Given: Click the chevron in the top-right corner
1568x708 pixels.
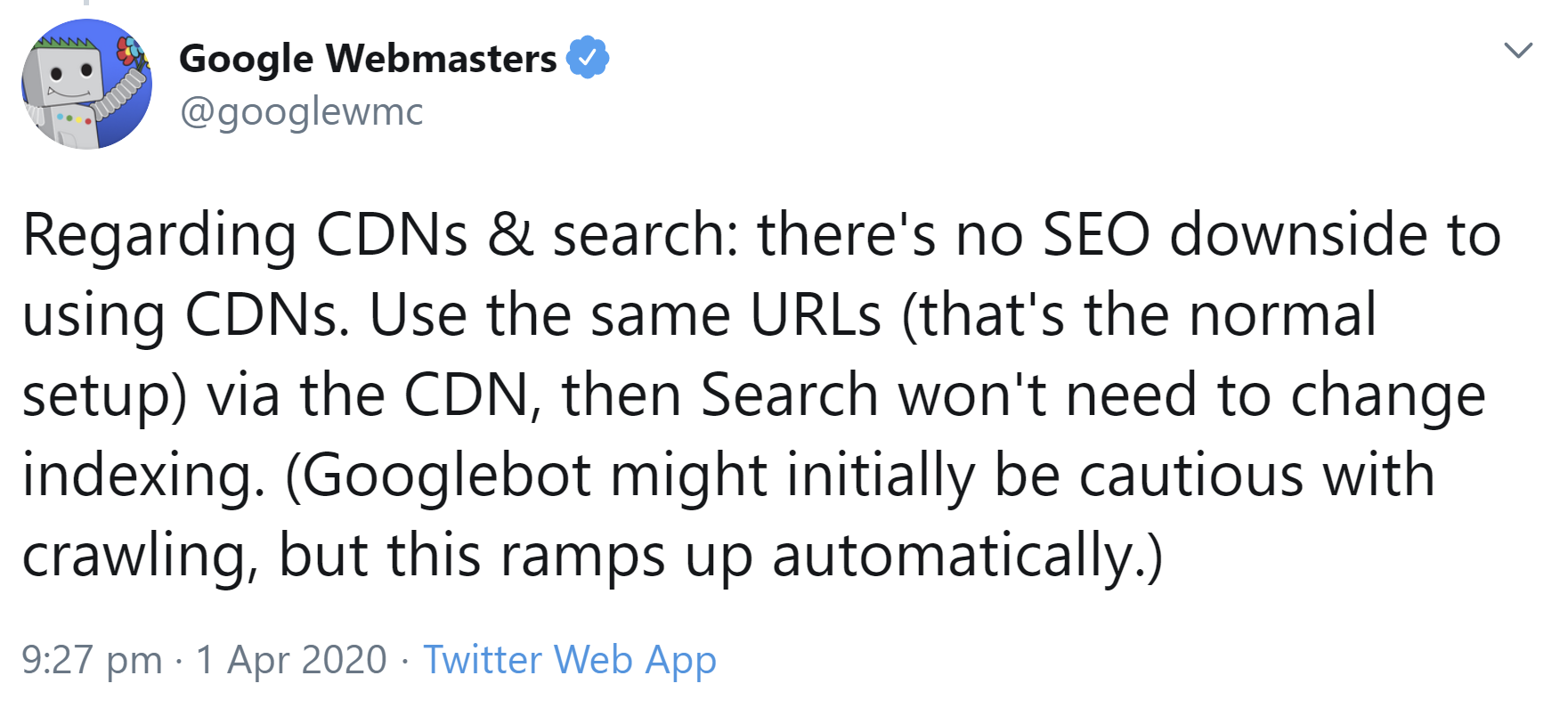Looking at the screenshot, I should pyautogui.click(x=1520, y=49).
